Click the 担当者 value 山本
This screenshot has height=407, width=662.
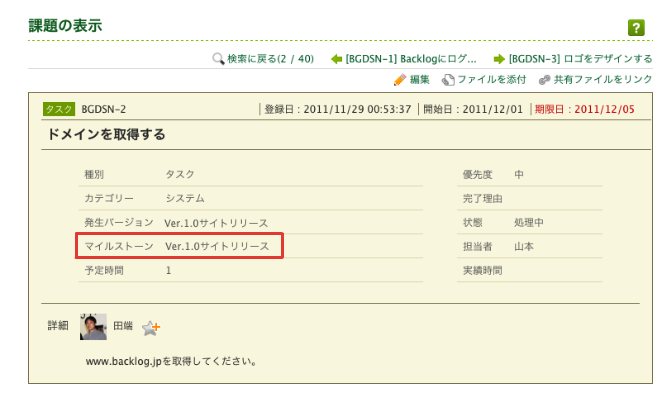pyautogui.click(x=524, y=247)
